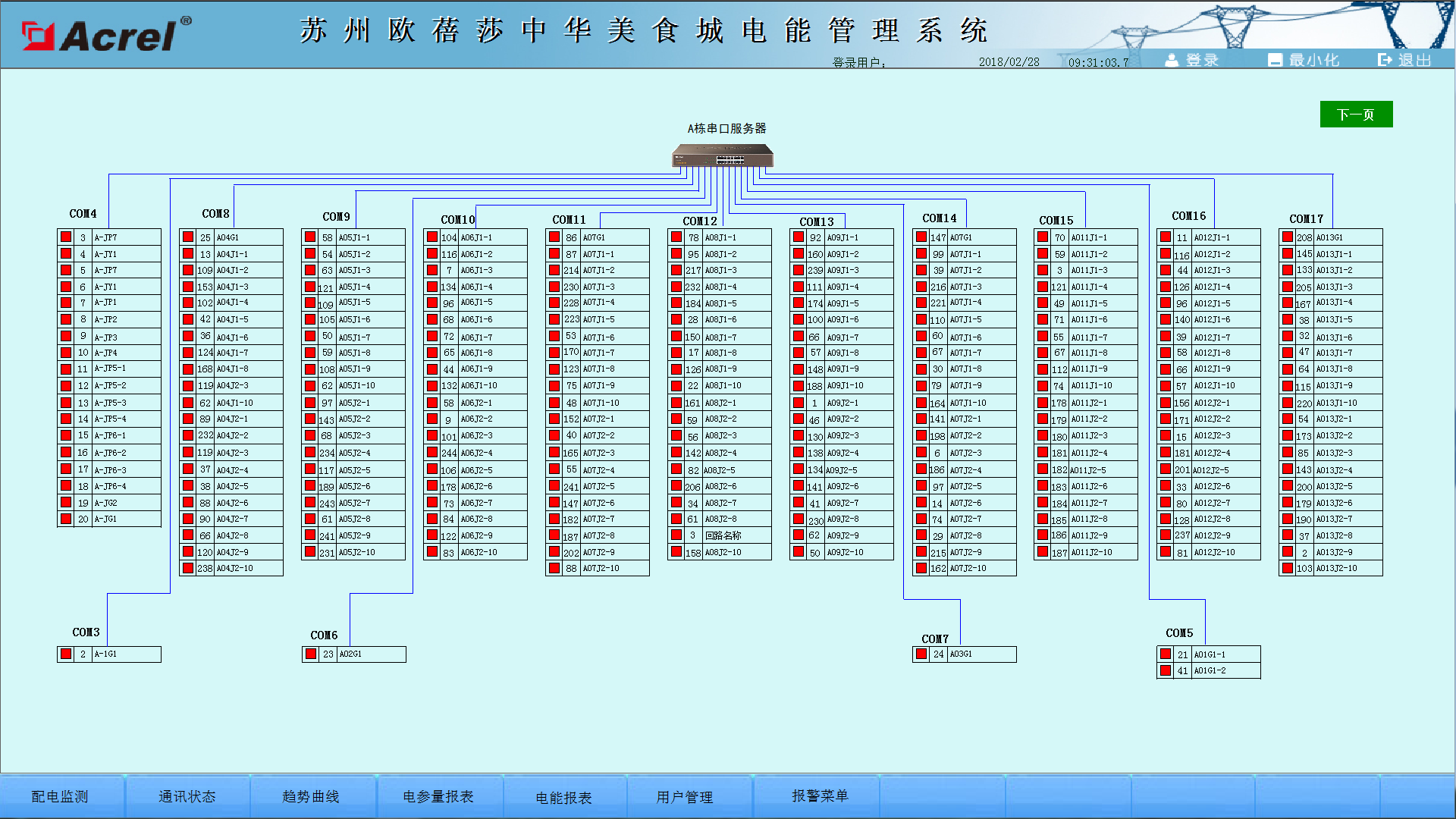Select the A013G1 device row under COM17

pyautogui.click(x=1329, y=237)
